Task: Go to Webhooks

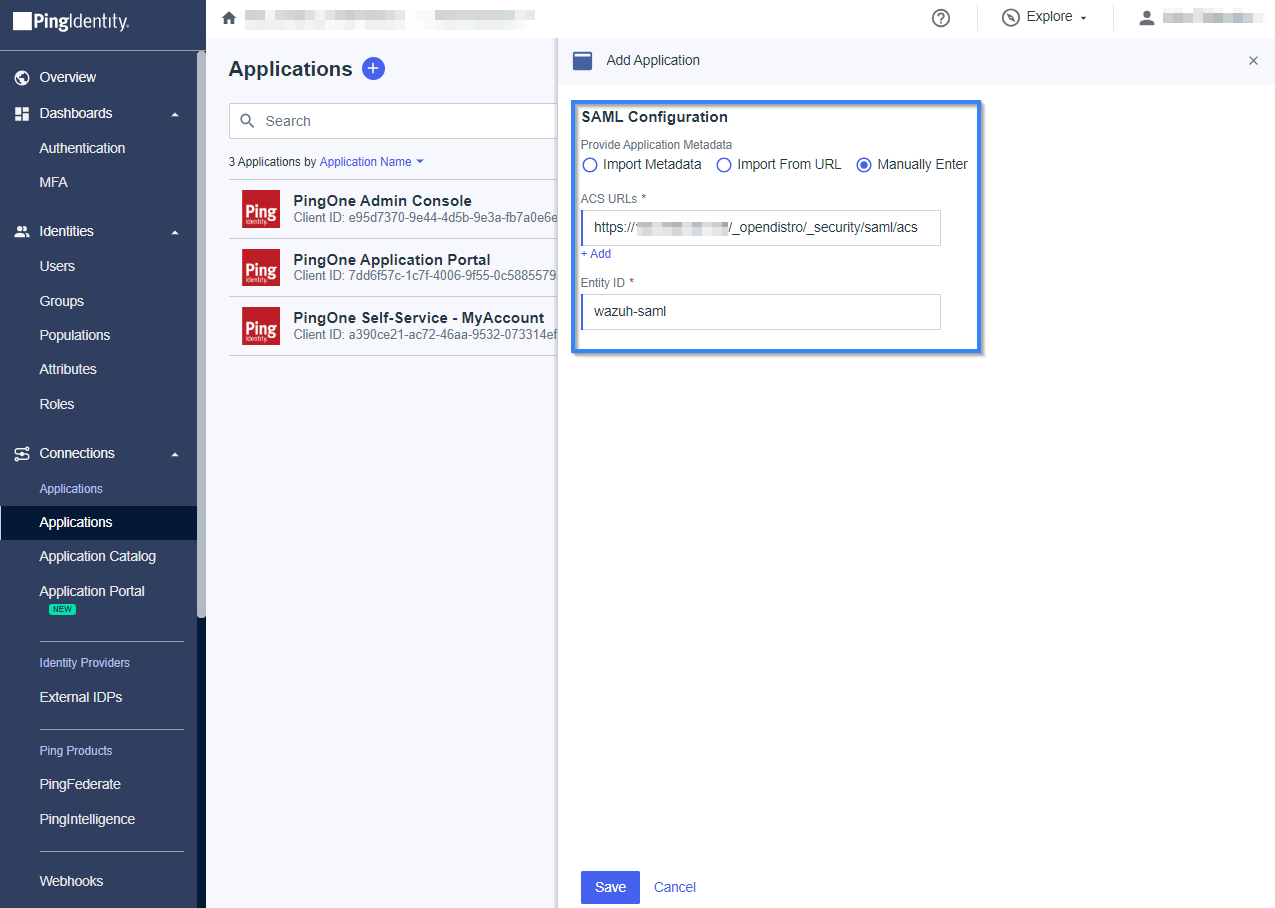Action: pos(71,881)
